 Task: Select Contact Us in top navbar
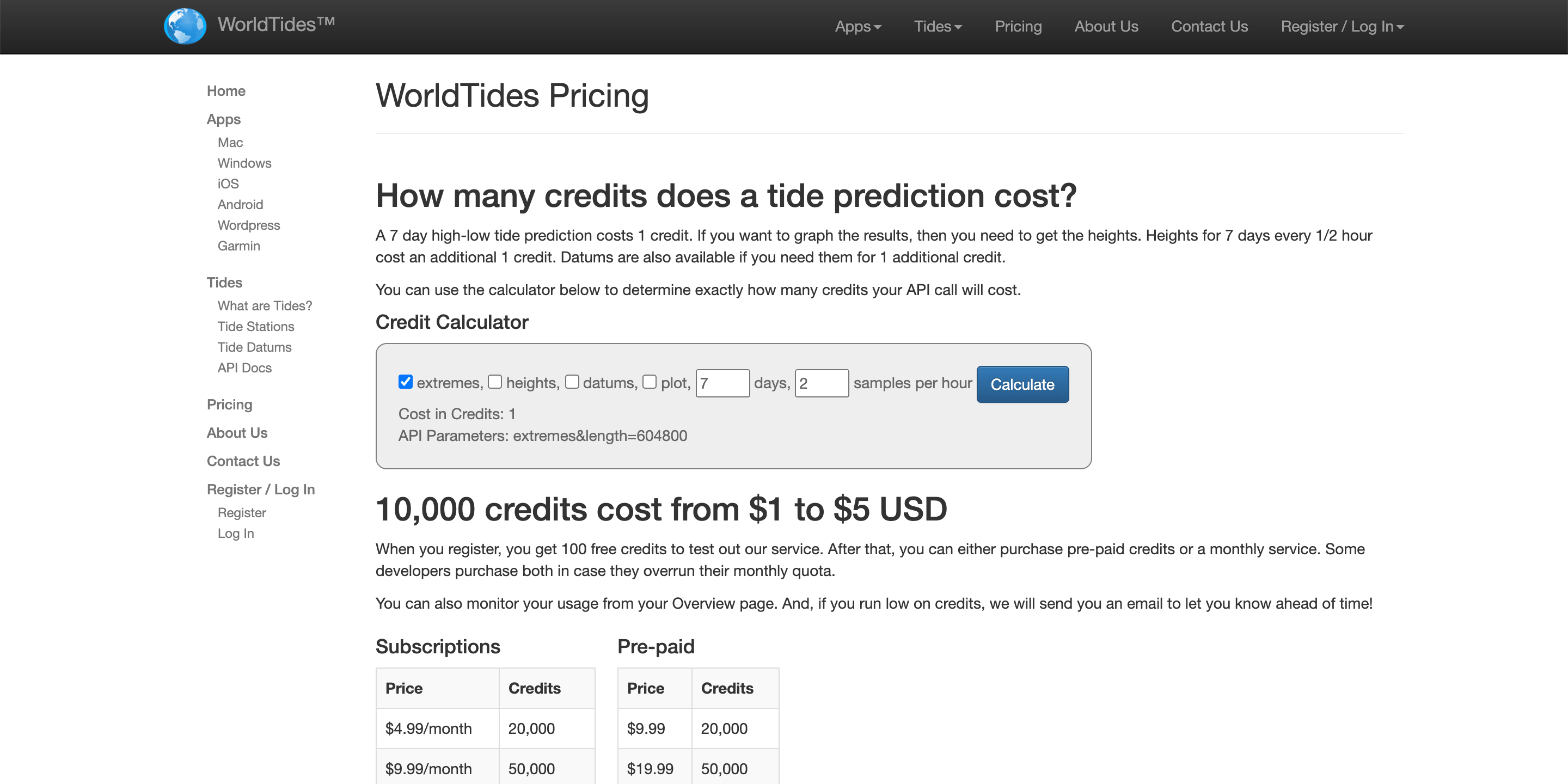[1209, 27]
